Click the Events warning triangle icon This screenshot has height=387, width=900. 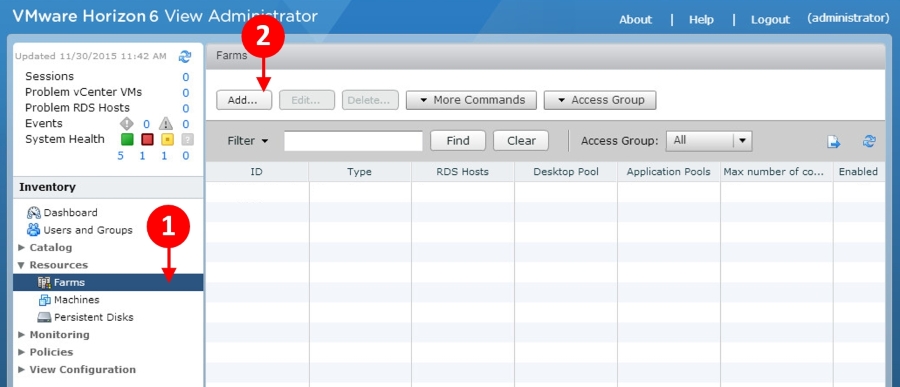166,123
